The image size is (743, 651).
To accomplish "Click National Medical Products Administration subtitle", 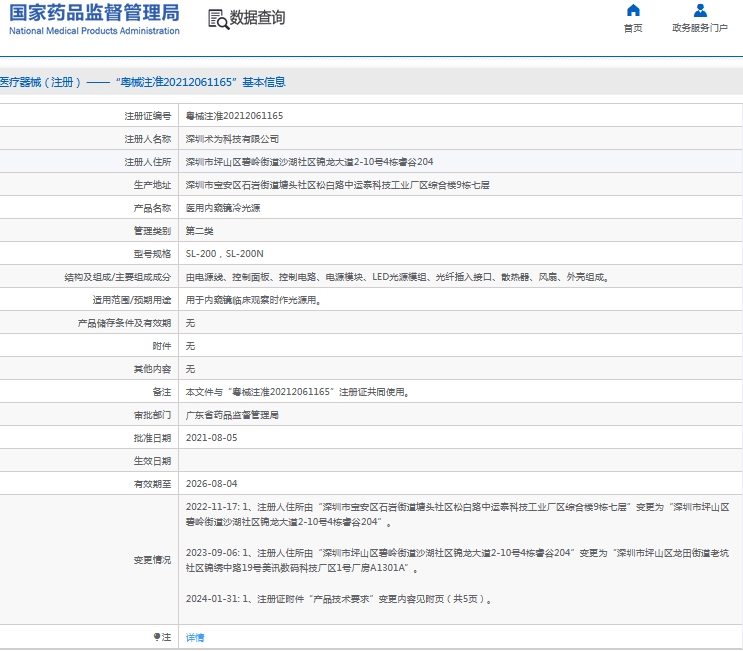I will point(94,31).
